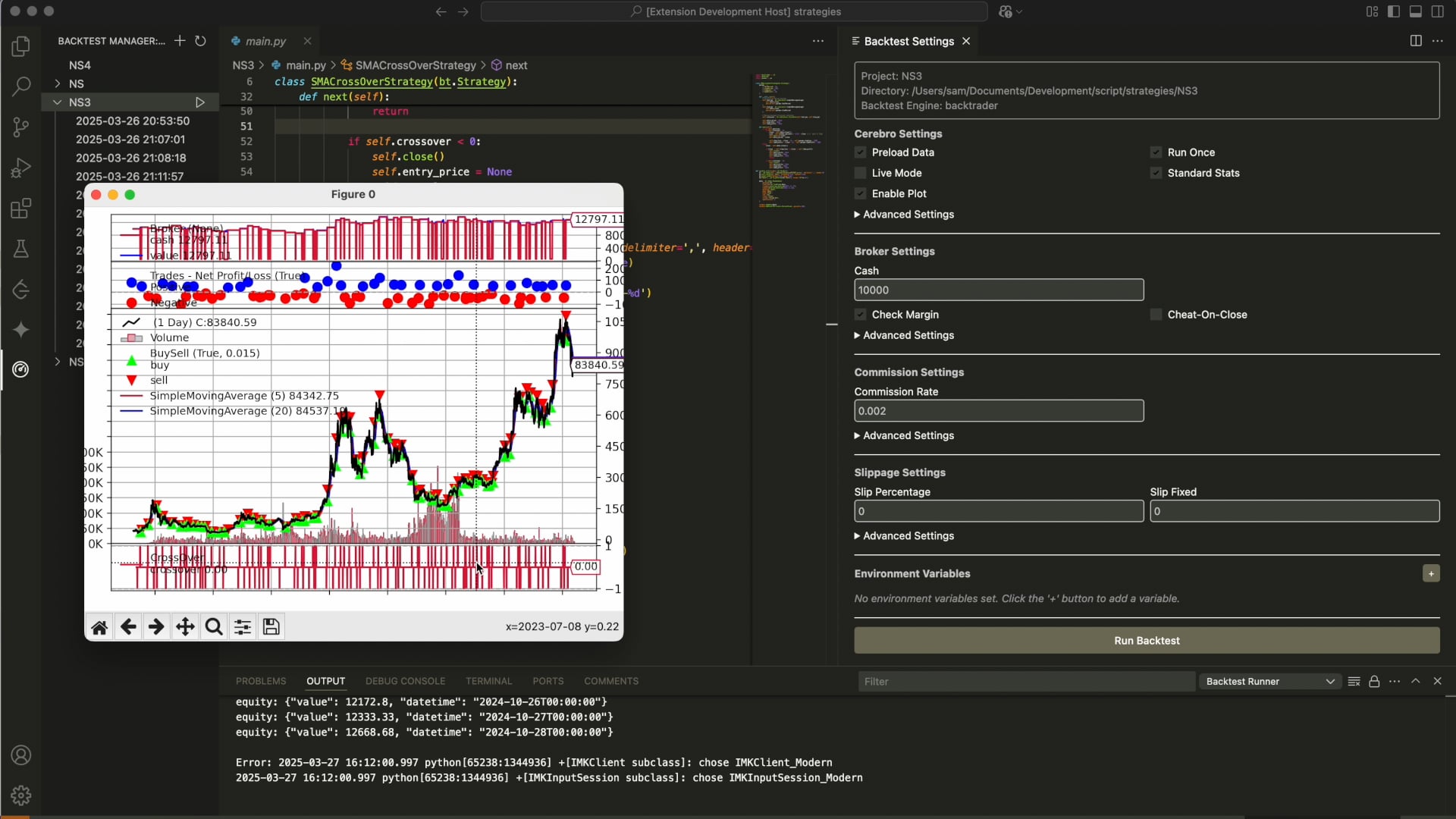The height and width of the screenshot is (819, 1456).
Task: Clear the output panel
Action: click(1354, 682)
